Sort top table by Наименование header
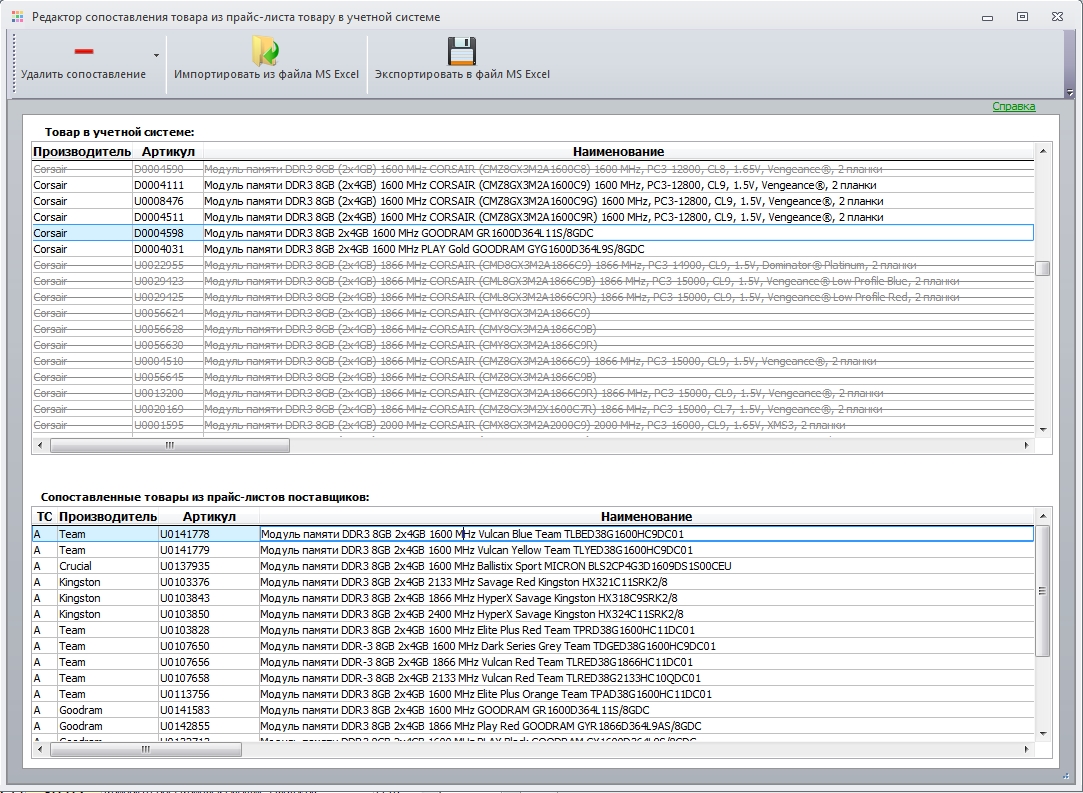Viewport: 1083px width, 793px height. click(618, 151)
